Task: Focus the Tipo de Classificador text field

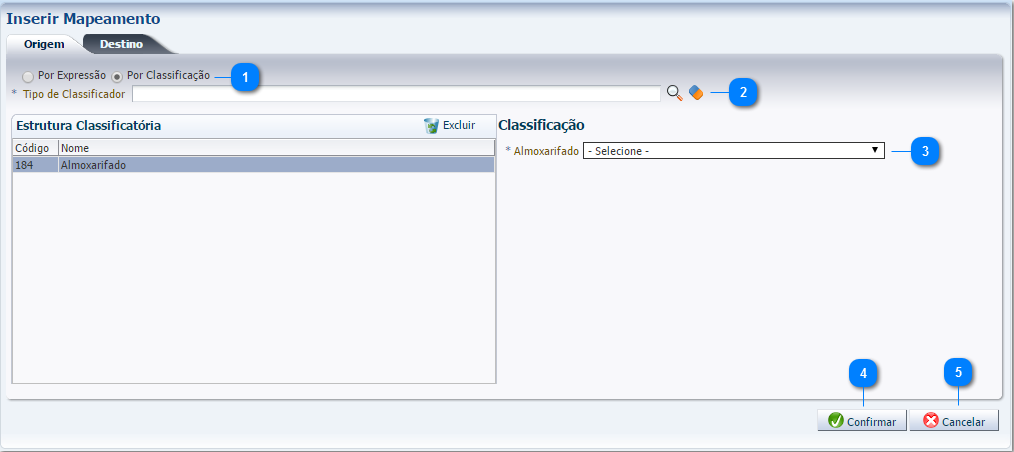Action: point(396,94)
